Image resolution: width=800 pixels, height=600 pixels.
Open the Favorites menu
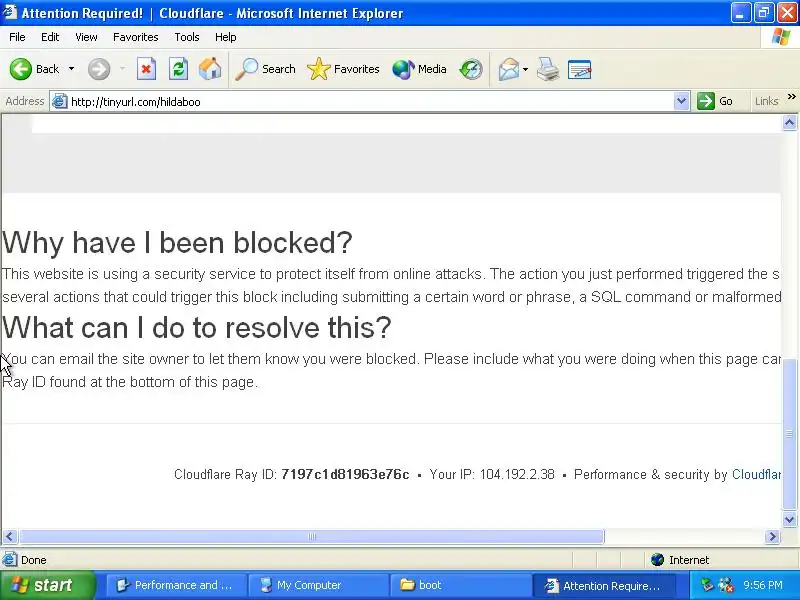pos(136,37)
